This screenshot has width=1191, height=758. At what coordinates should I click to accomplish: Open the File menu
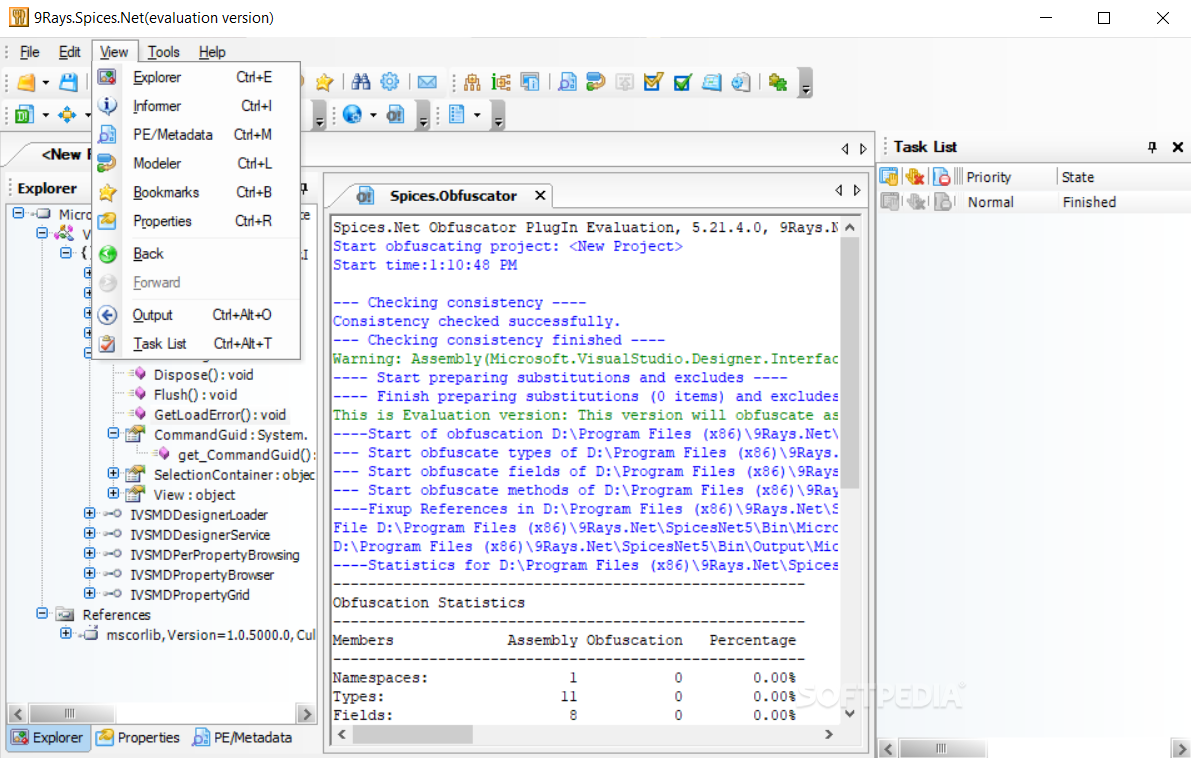click(30, 52)
